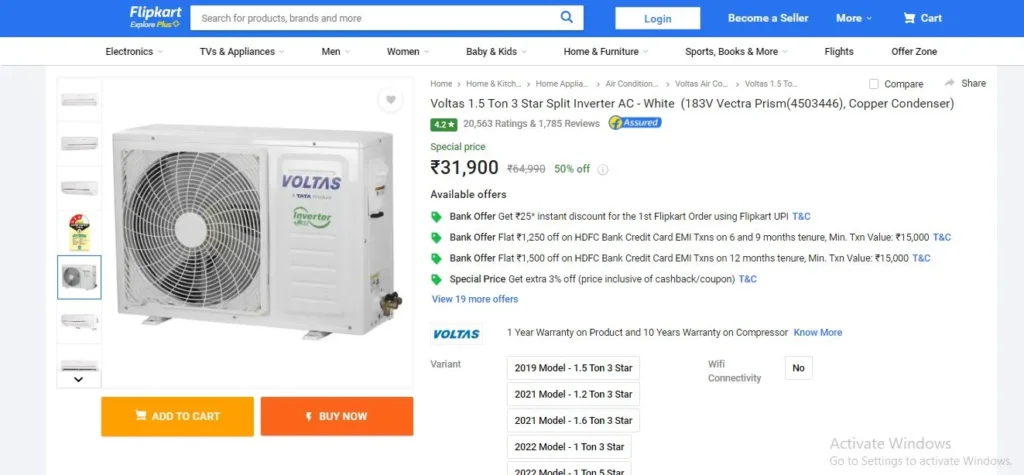Screen dimensions: 1024x475
Task: Show more thumbnails with down chevron
Action: [x=79, y=379]
